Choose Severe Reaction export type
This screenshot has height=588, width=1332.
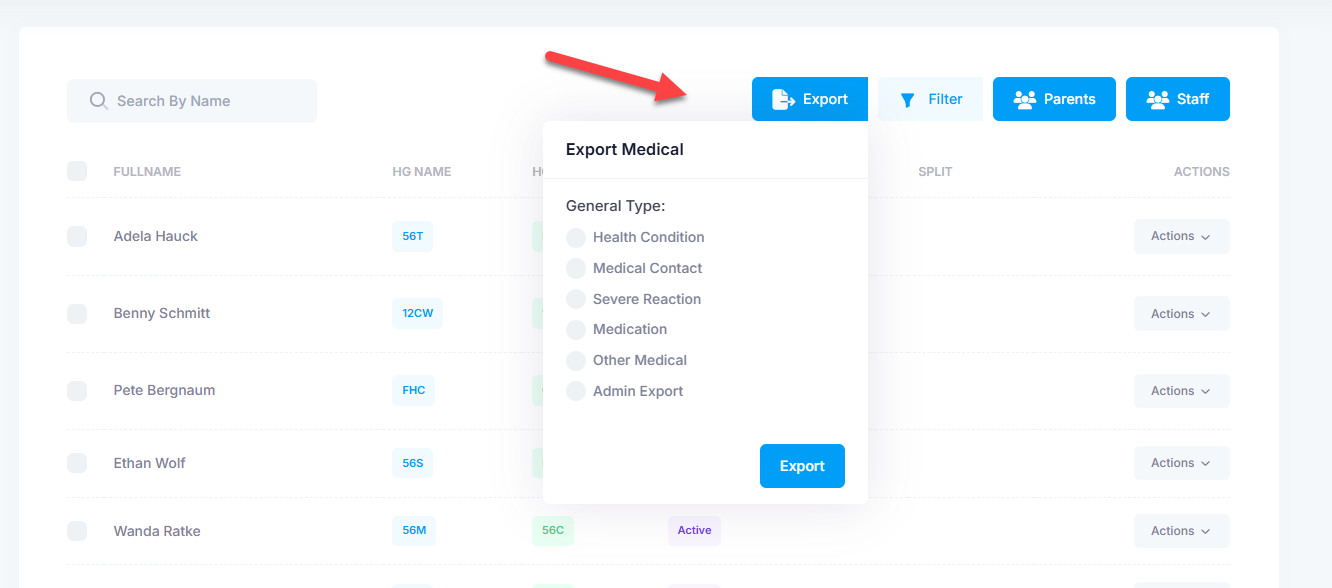(x=576, y=299)
